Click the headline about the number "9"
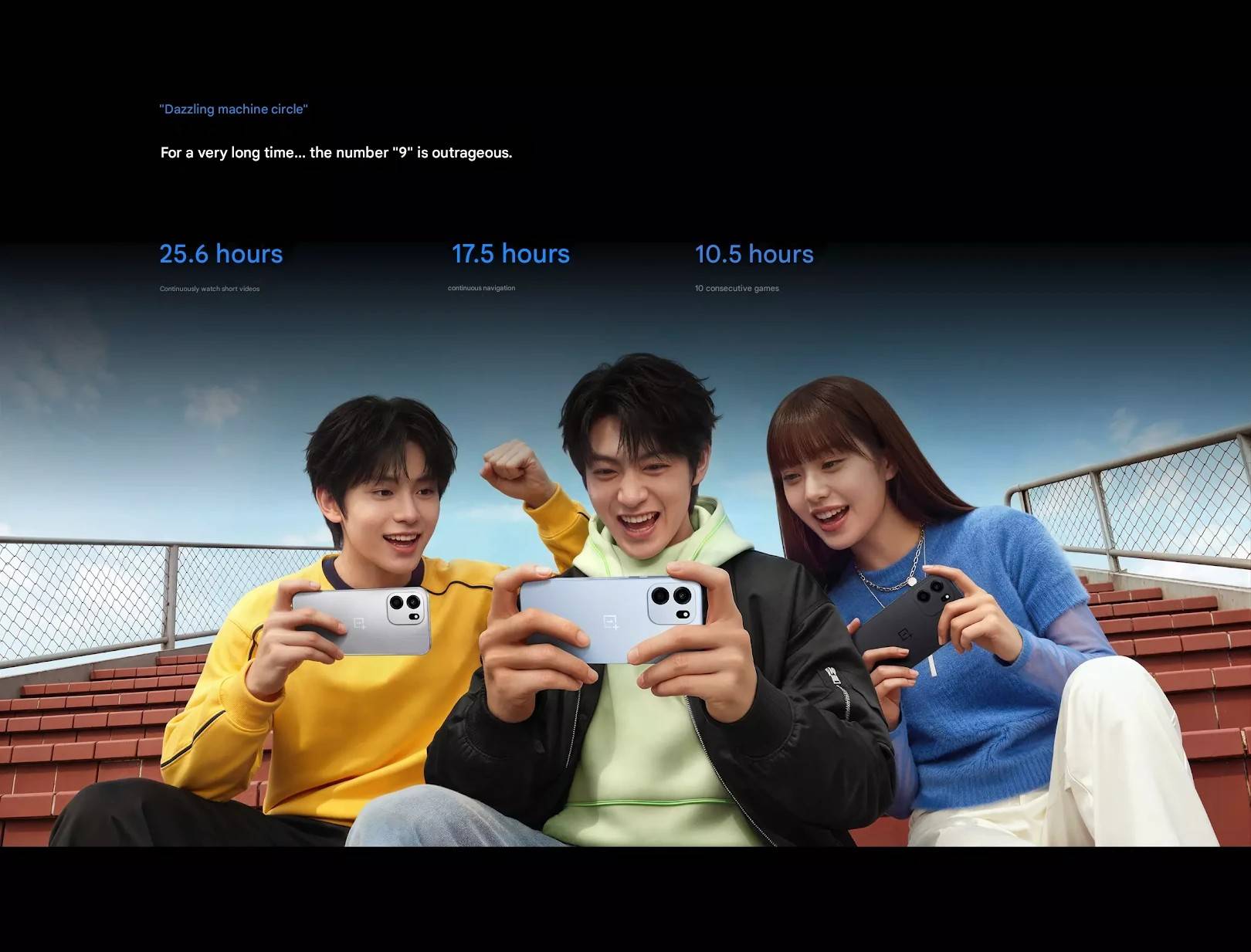1251x952 pixels. point(336,153)
